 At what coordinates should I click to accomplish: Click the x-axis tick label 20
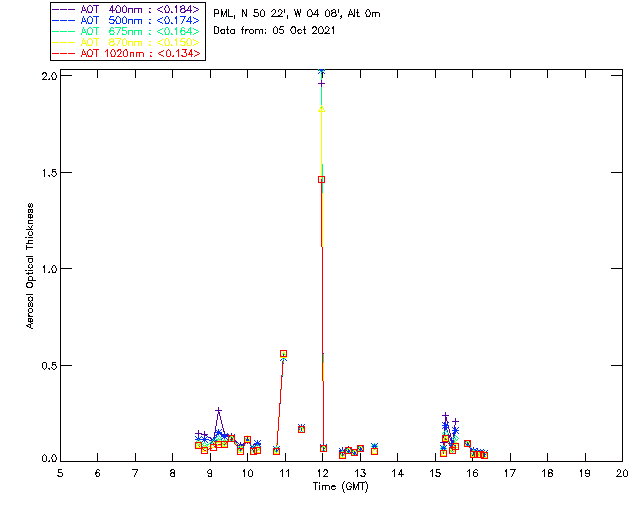click(622, 473)
